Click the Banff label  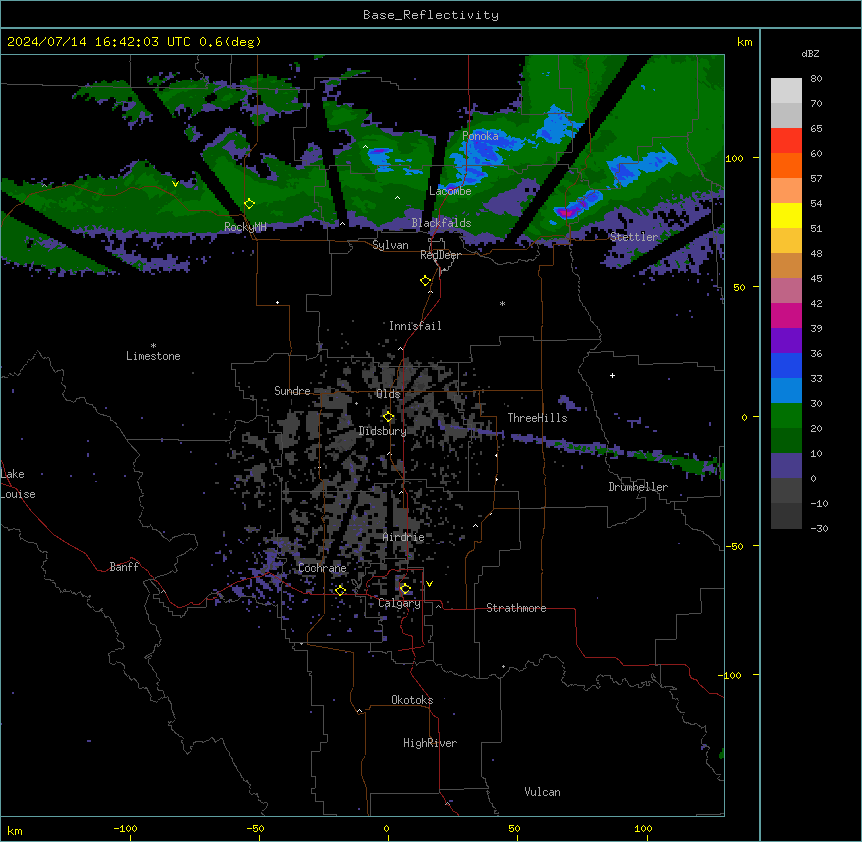click(x=124, y=567)
